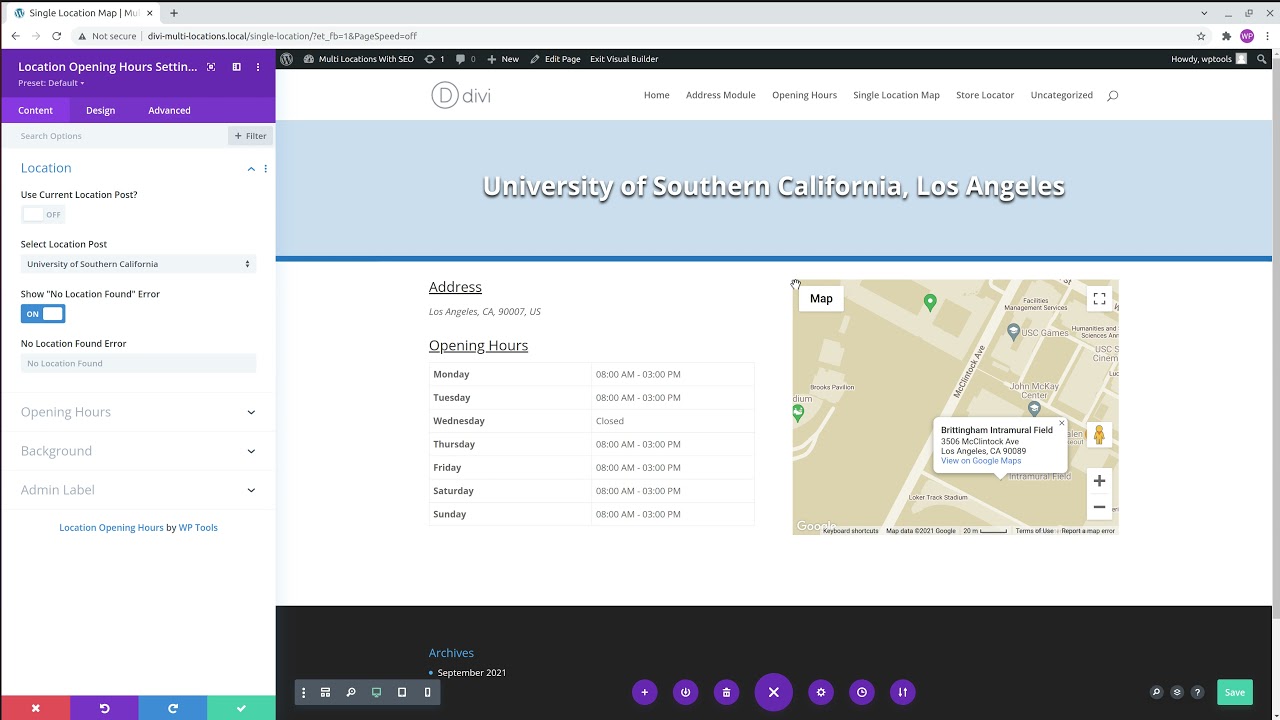The width and height of the screenshot is (1280, 720).
Task: Click the site header search icon
Action: (x=1112, y=95)
